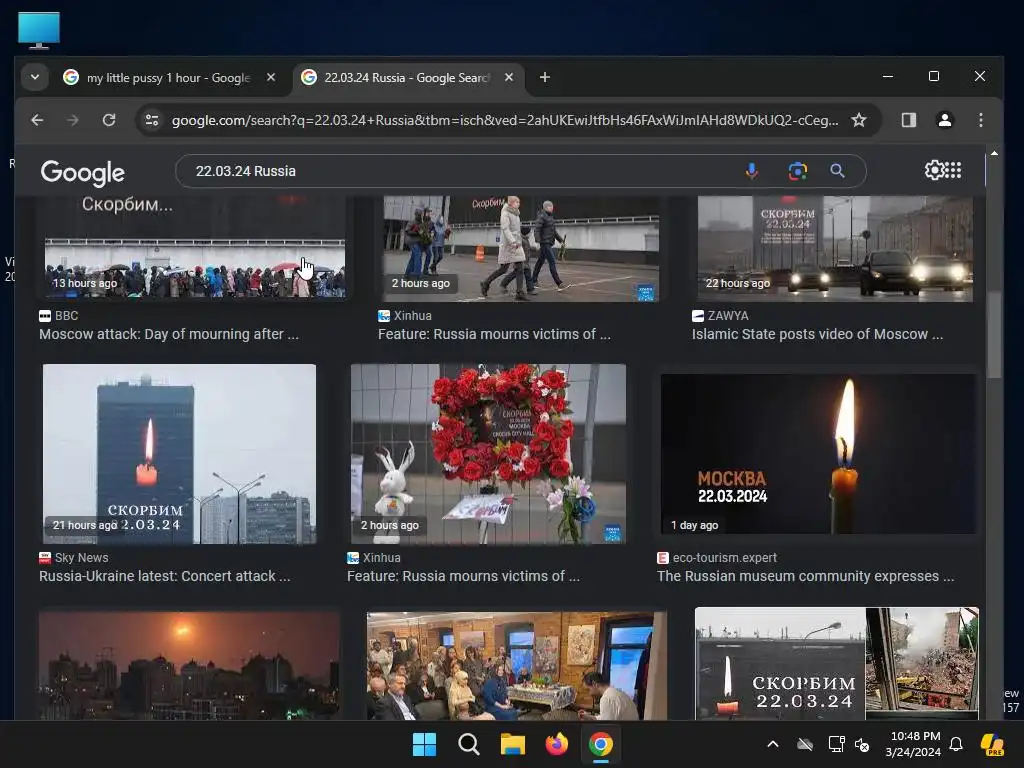The image size is (1024, 768).
Task: Reload the current page
Action: pyautogui.click(x=109, y=120)
